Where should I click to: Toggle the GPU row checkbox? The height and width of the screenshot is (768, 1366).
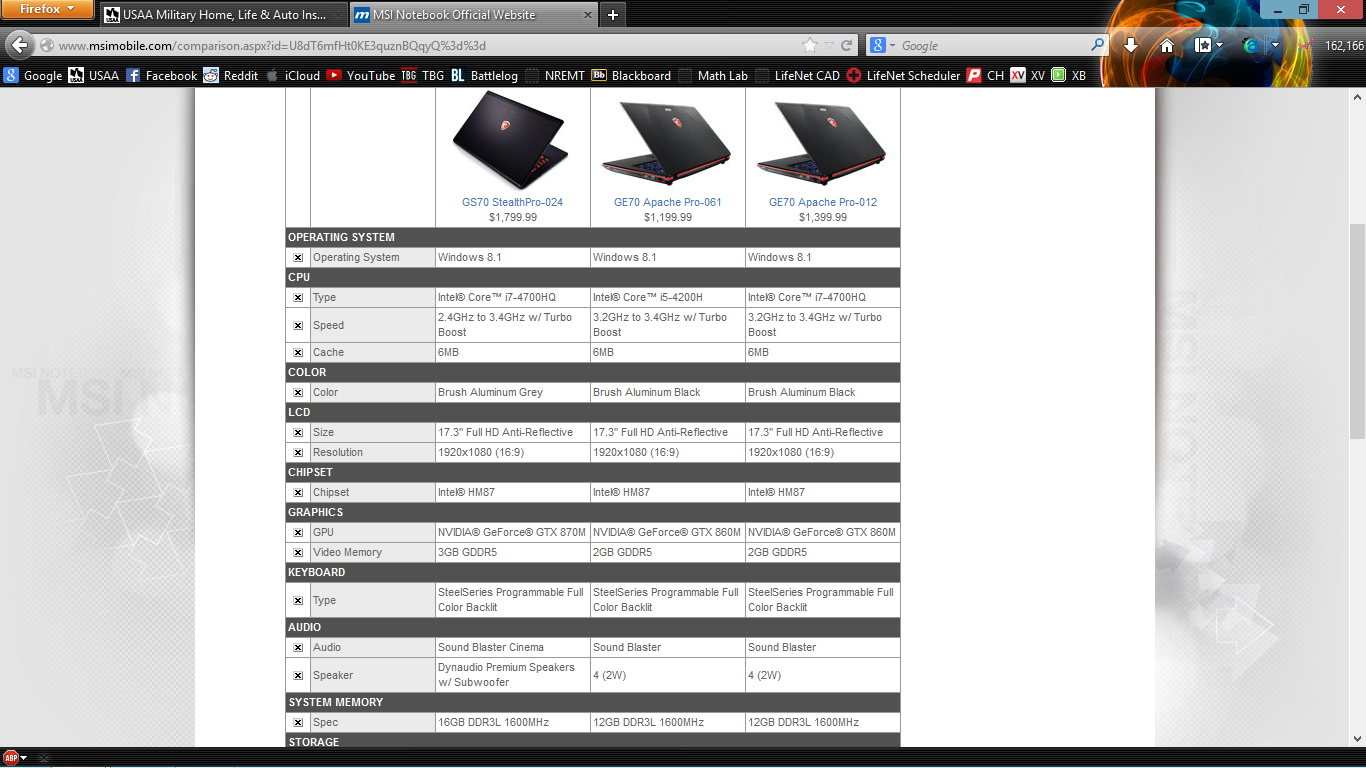298,532
